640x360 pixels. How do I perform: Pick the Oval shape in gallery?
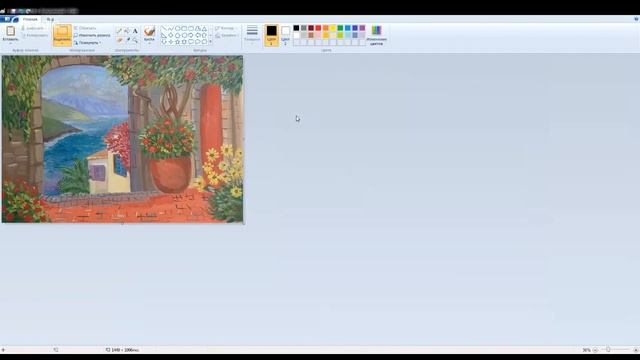click(178, 29)
